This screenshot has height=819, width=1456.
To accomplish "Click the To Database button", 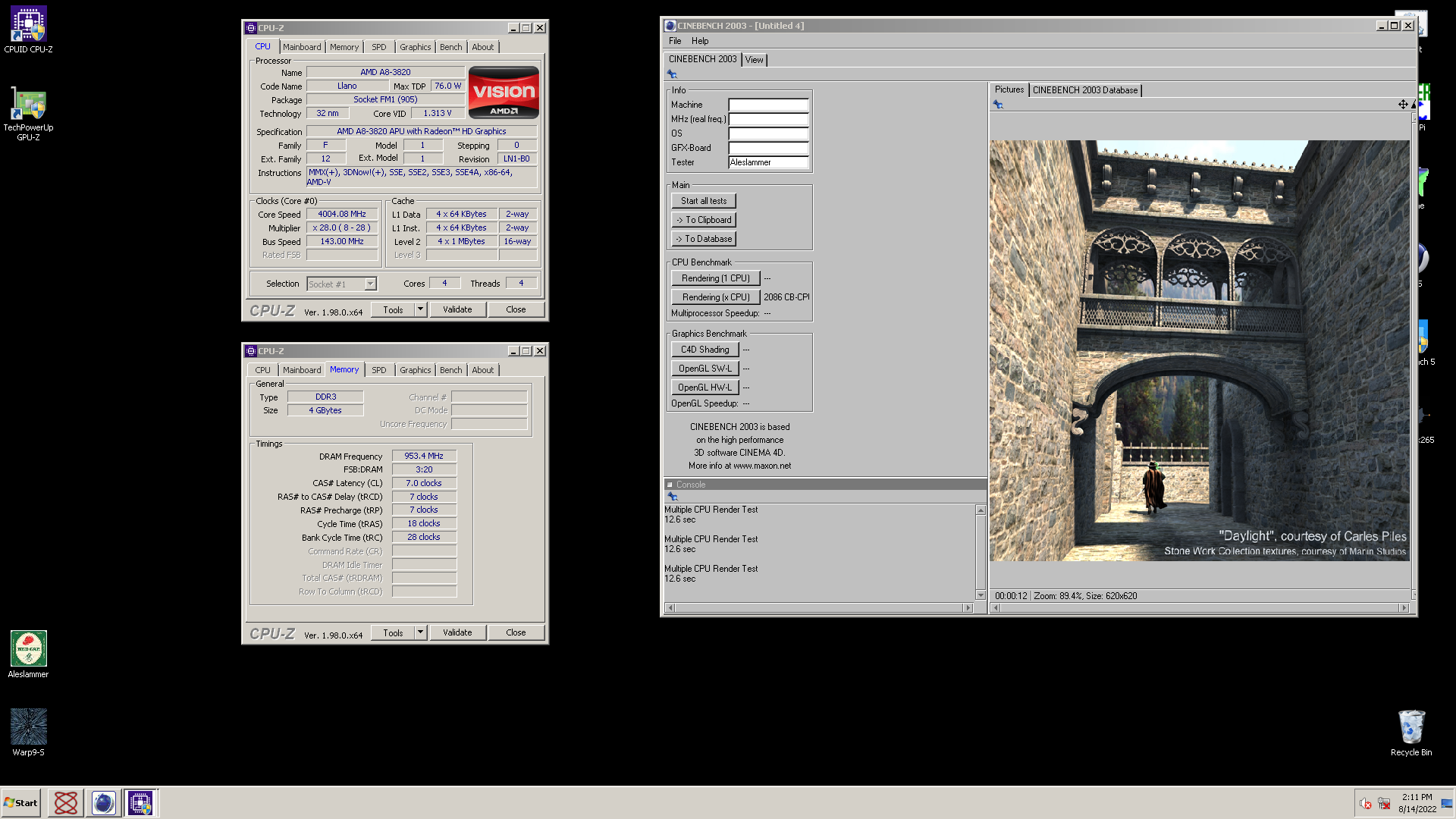I will (704, 239).
